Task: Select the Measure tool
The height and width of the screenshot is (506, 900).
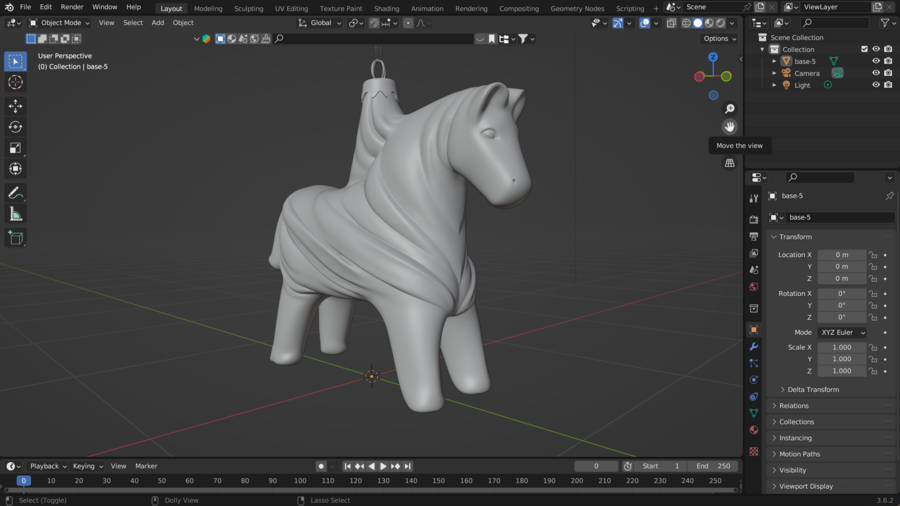Action: (15, 214)
